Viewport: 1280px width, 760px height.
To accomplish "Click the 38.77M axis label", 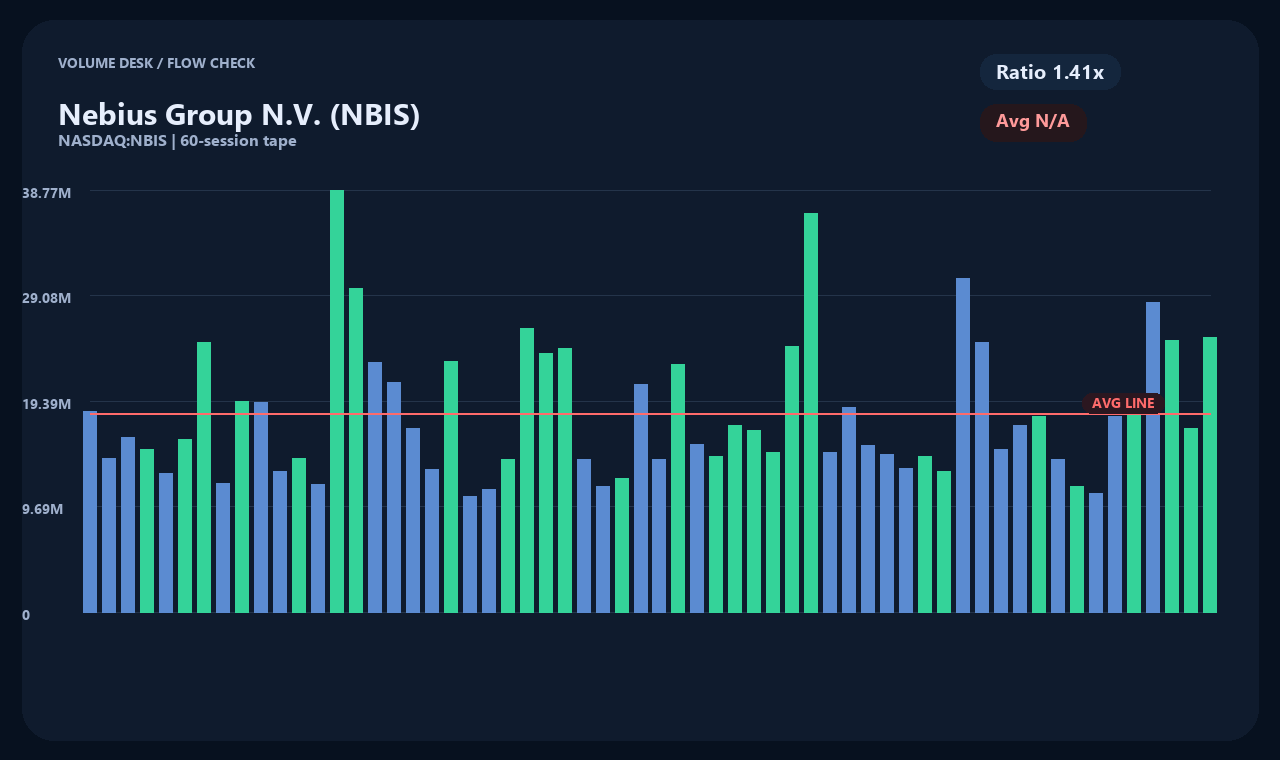I will click(47, 192).
